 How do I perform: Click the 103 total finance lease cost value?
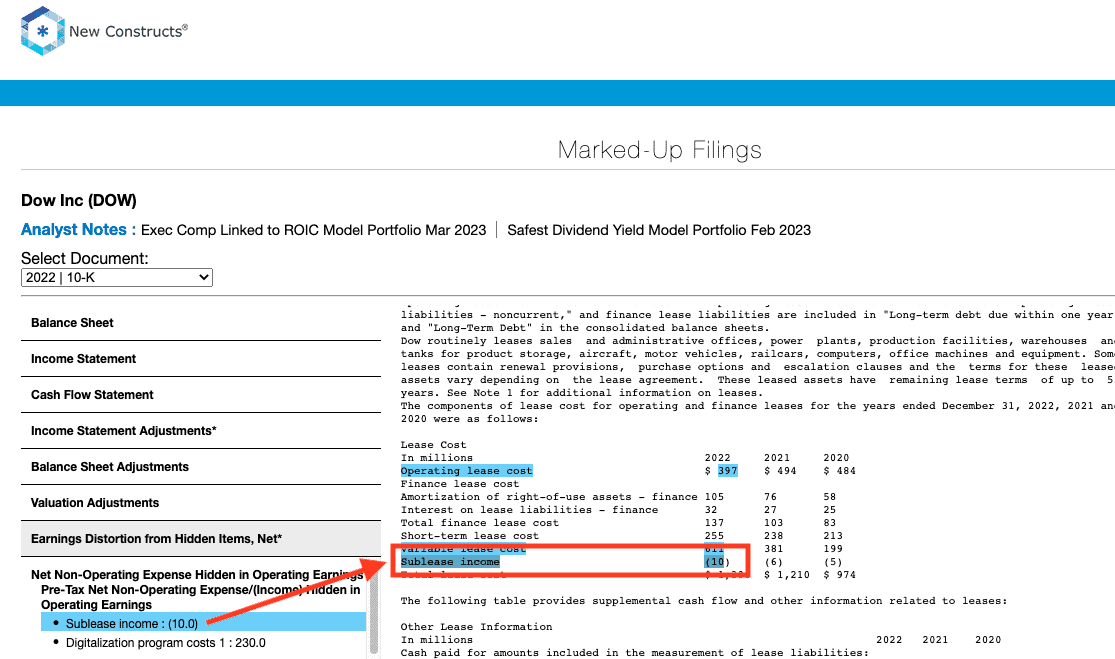[774, 523]
